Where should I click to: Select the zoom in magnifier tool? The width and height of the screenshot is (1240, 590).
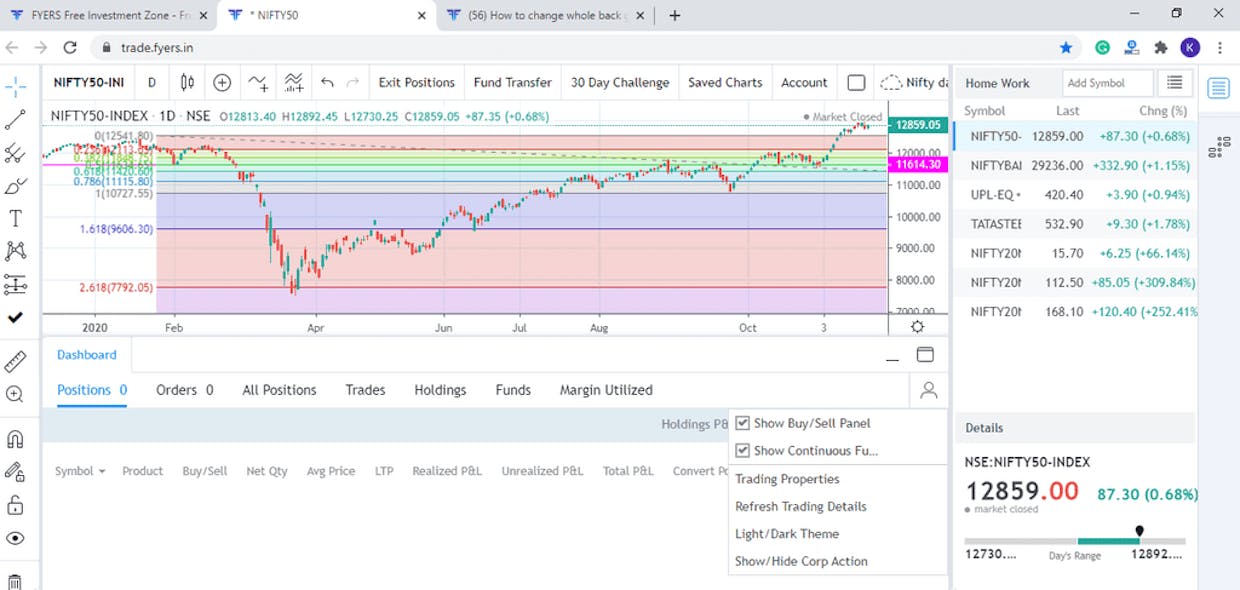coord(15,394)
